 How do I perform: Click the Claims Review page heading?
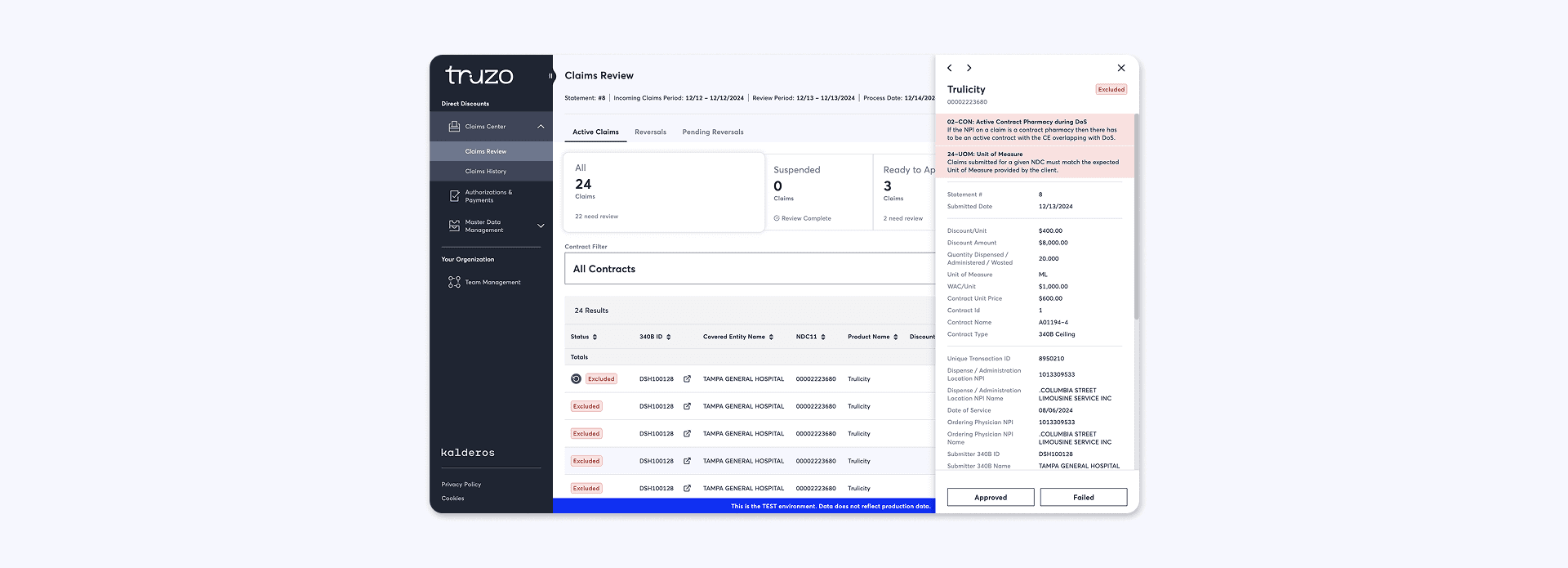pyautogui.click(x=599, y=75)
